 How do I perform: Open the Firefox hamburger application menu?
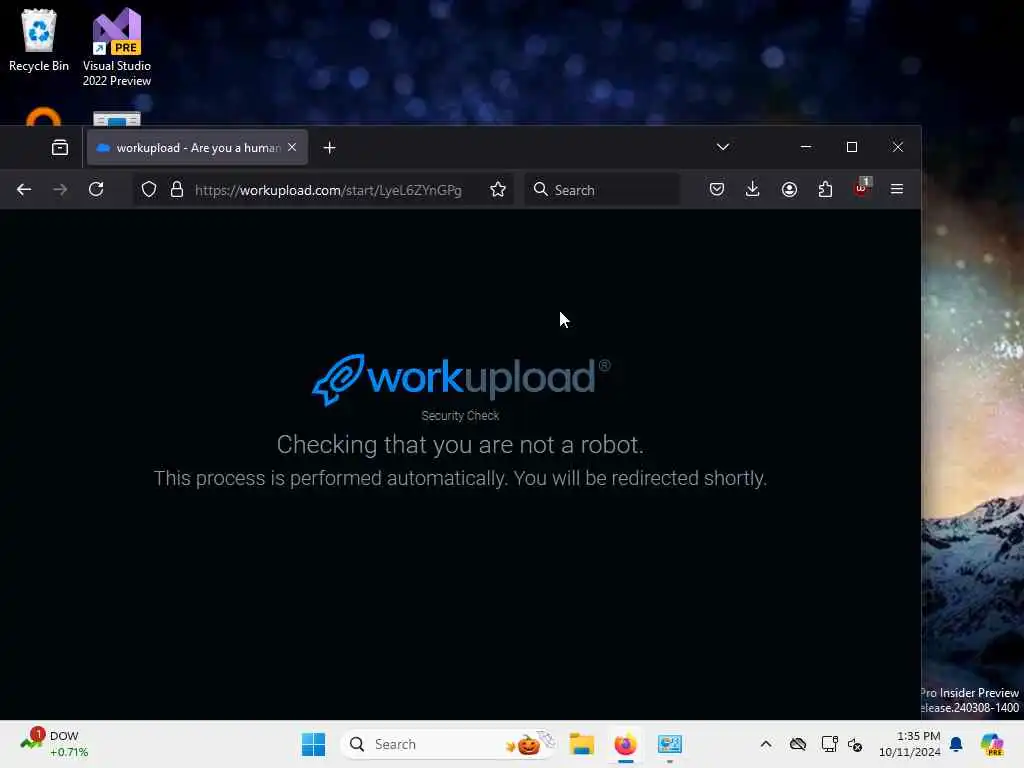coord(897,189)
